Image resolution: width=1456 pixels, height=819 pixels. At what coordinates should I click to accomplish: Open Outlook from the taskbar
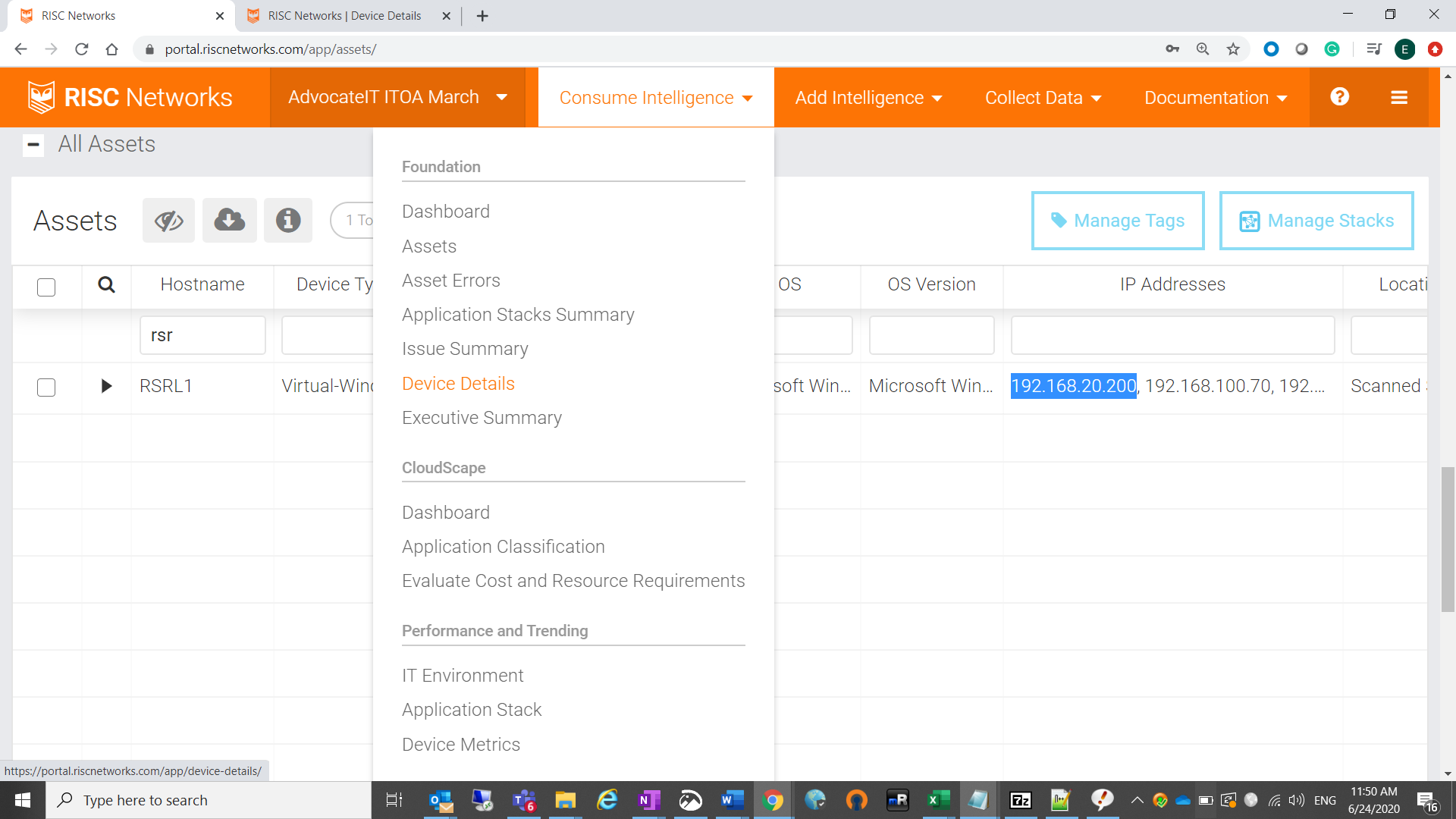pyautogui.click(x=440, y=800)
